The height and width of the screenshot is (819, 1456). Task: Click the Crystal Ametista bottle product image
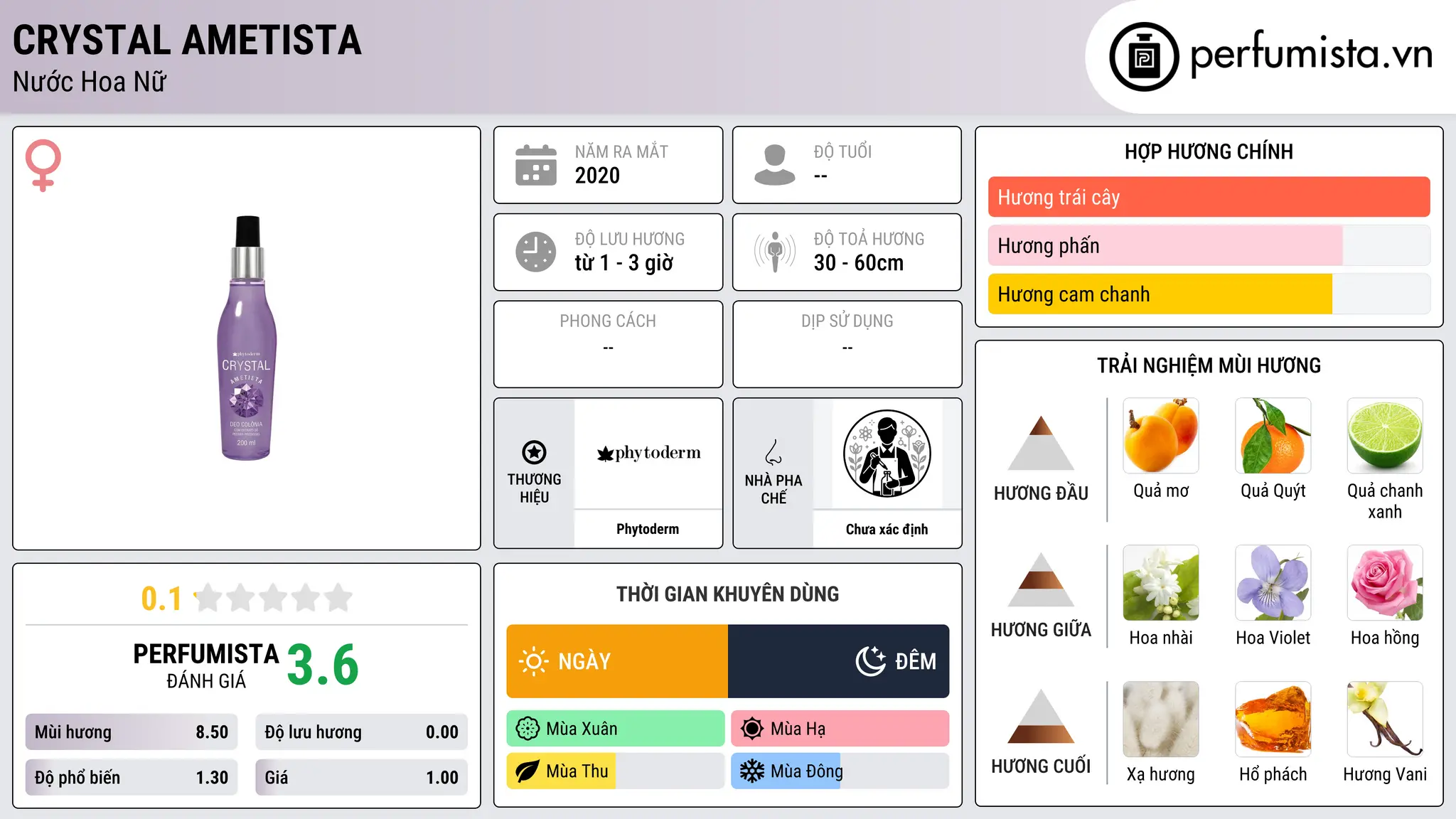pyautogui.click(x=247, y=338)
